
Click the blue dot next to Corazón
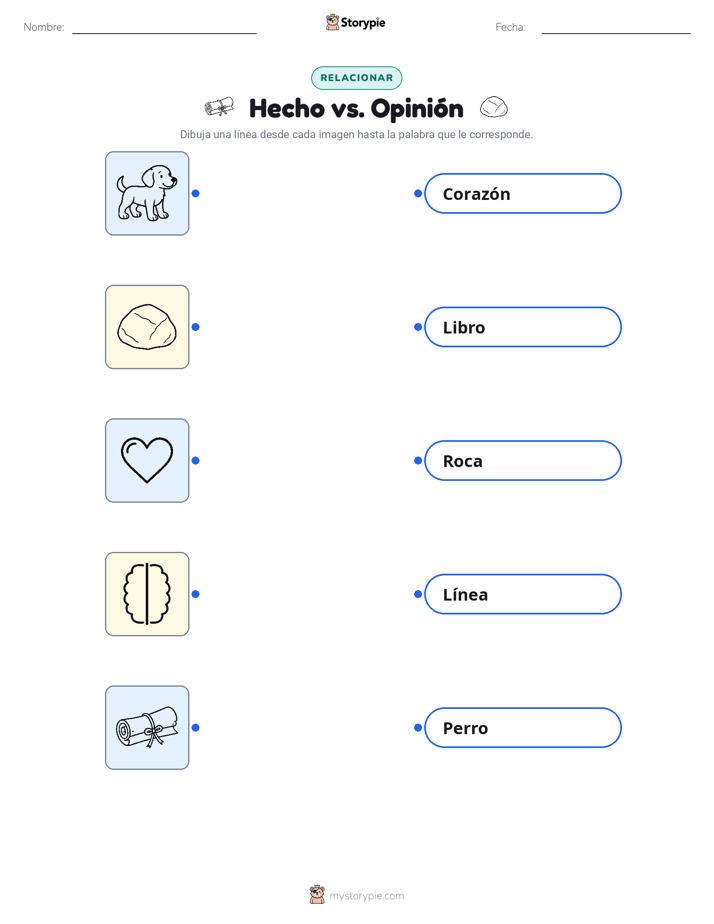(x=418, y=193)
